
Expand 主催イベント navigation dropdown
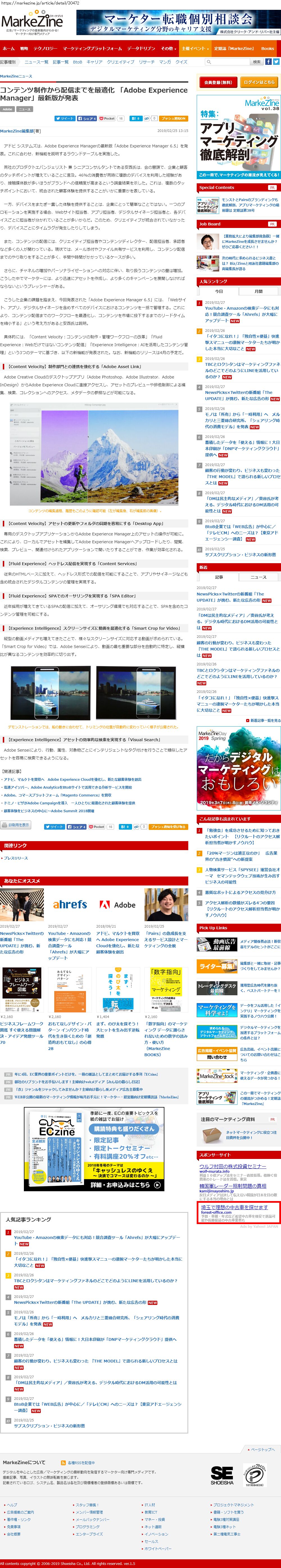click(195, 48)
